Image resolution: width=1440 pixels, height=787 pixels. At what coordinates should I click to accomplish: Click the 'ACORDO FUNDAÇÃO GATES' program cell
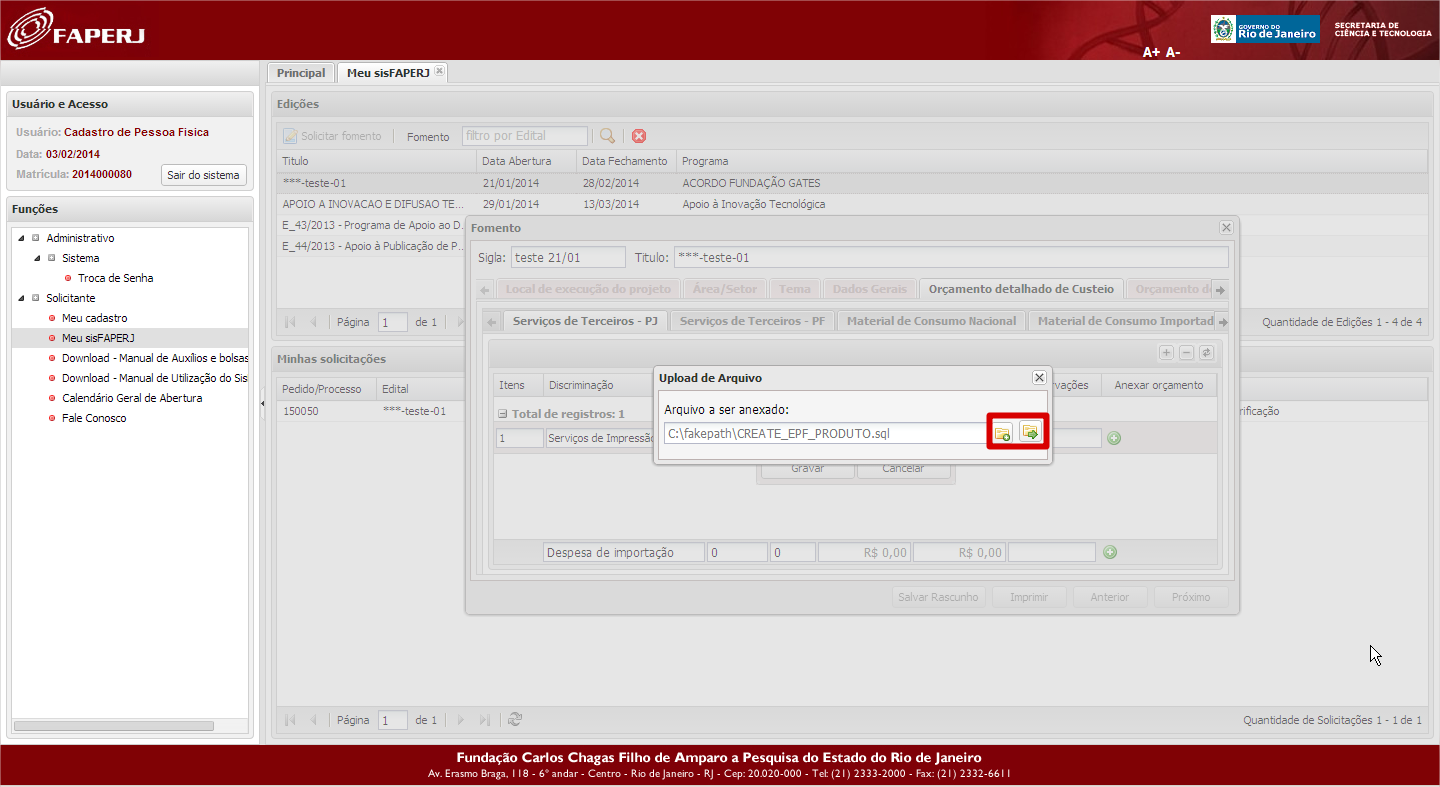tap(751, 183)
